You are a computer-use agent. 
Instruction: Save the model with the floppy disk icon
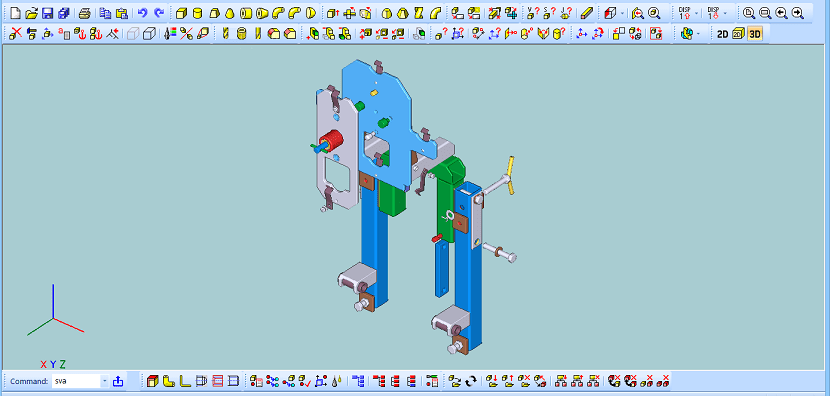(48, 13)
